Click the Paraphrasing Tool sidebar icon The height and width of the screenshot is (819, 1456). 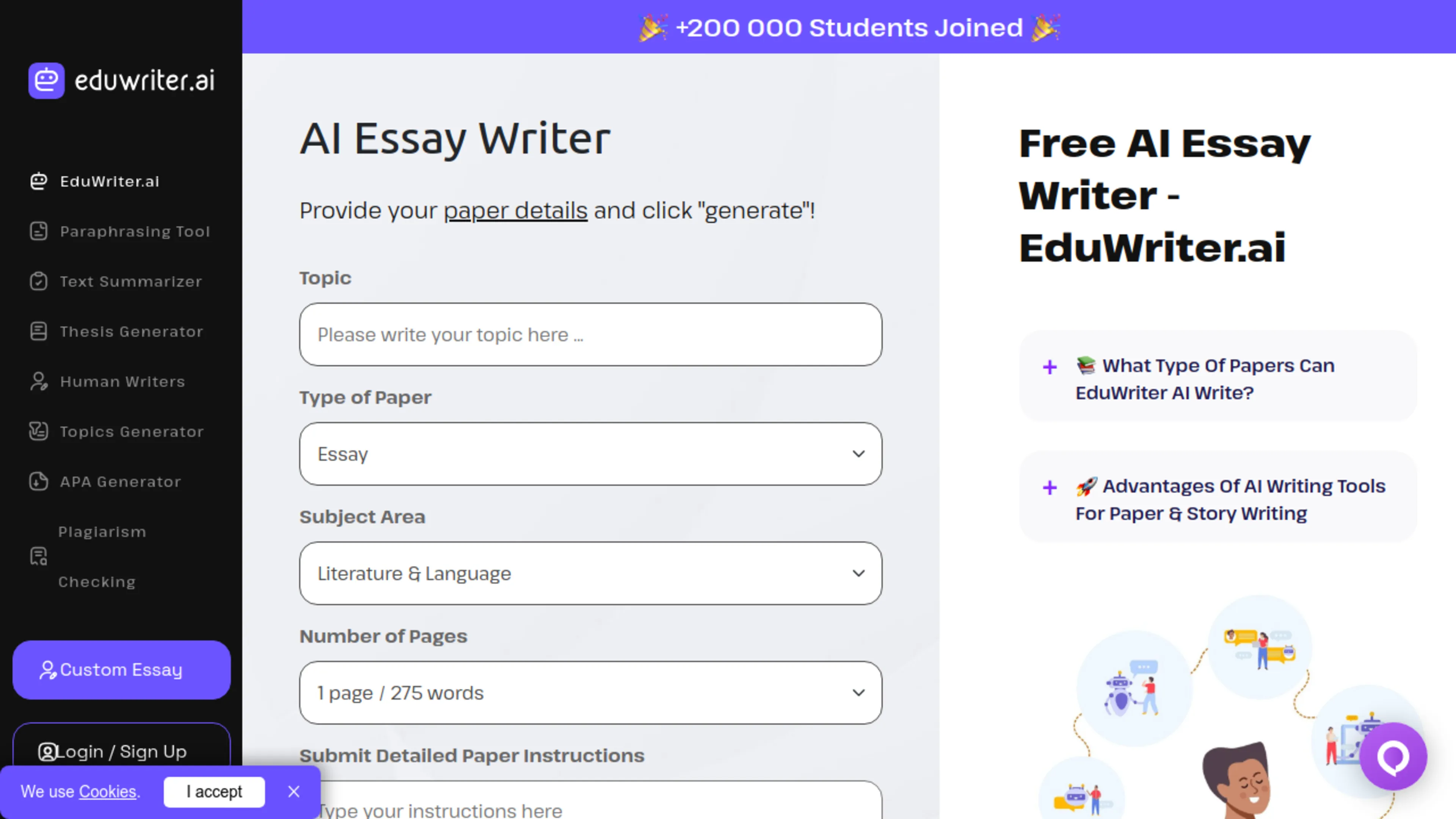pyautogui.click(x=38, y=231)
